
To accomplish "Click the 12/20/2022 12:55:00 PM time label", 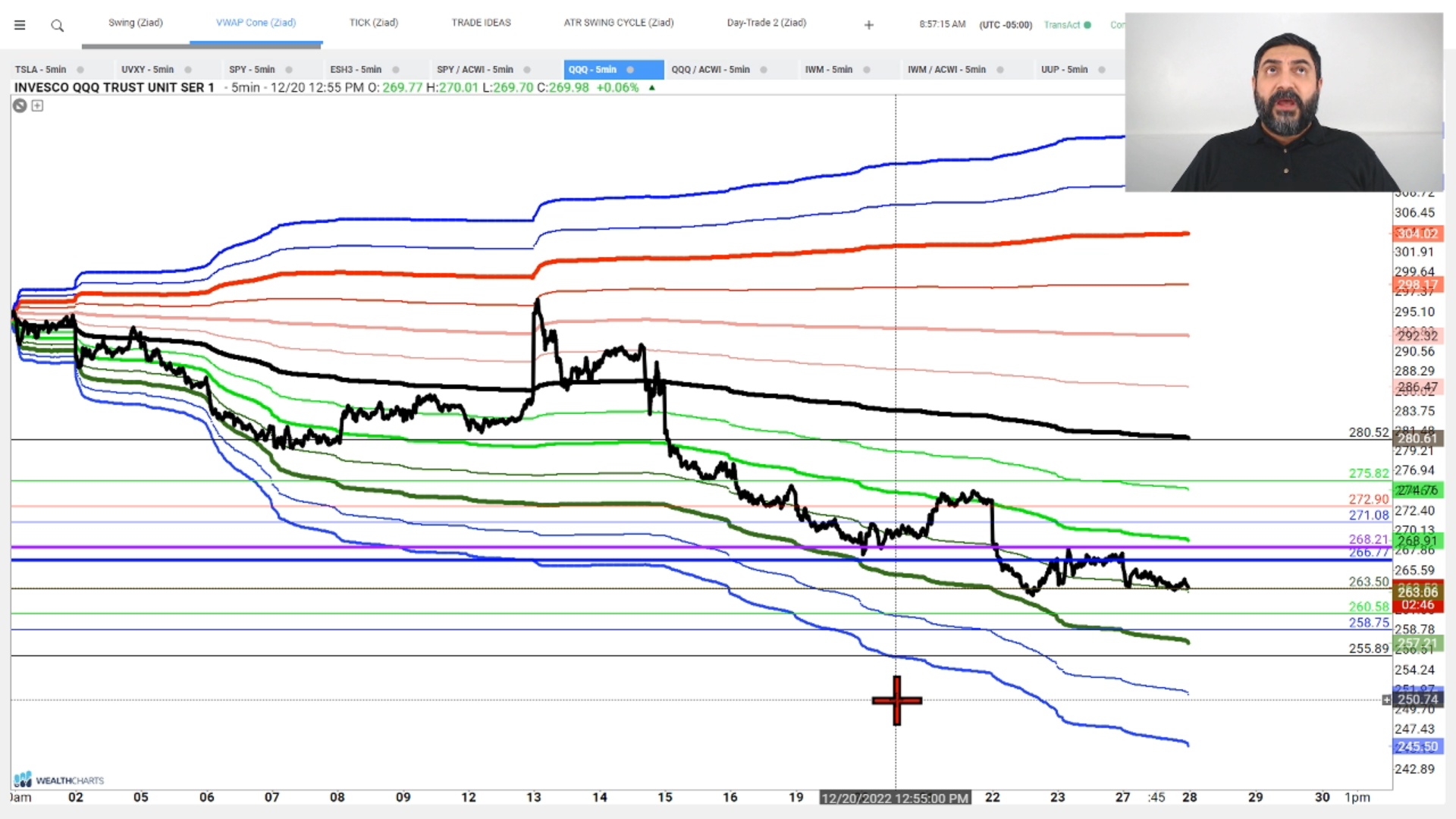I will [895, 798].
